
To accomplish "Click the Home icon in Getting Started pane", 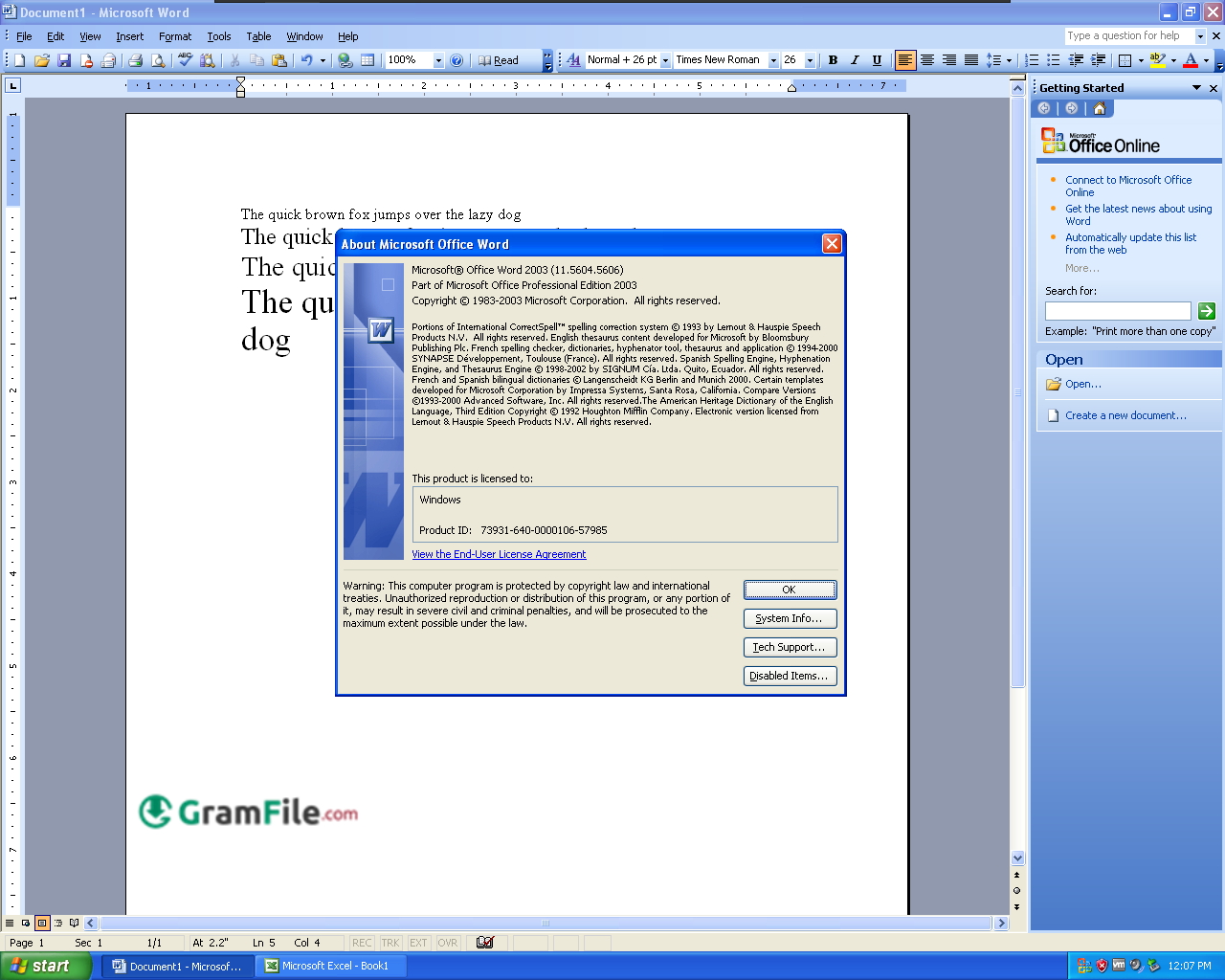I will 1099,108.
